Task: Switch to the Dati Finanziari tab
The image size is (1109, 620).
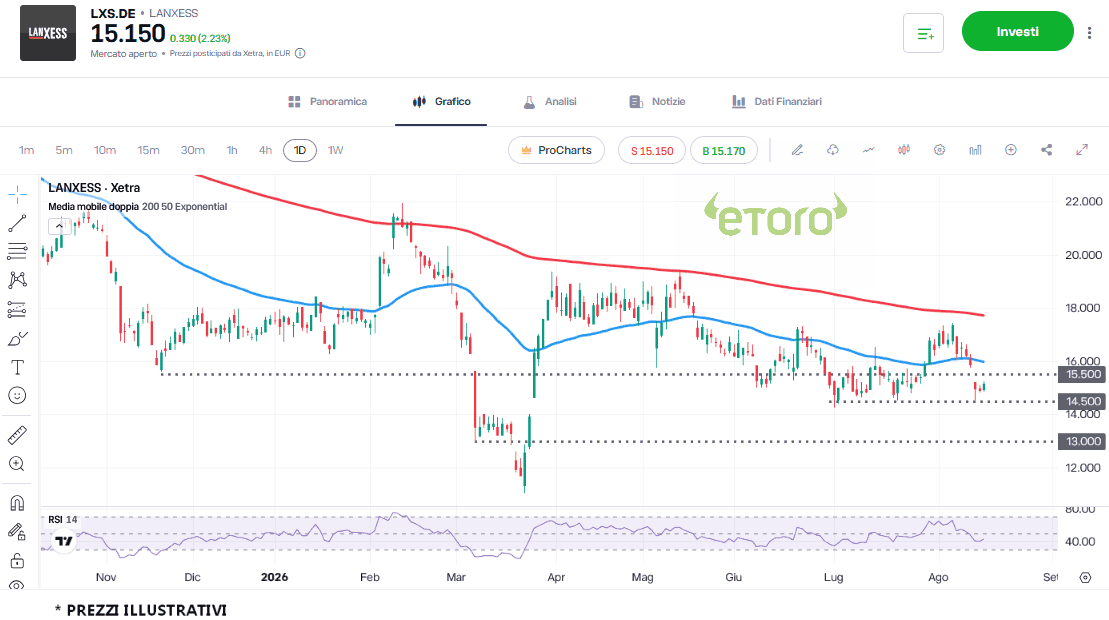Action: (x=777, y=102)
